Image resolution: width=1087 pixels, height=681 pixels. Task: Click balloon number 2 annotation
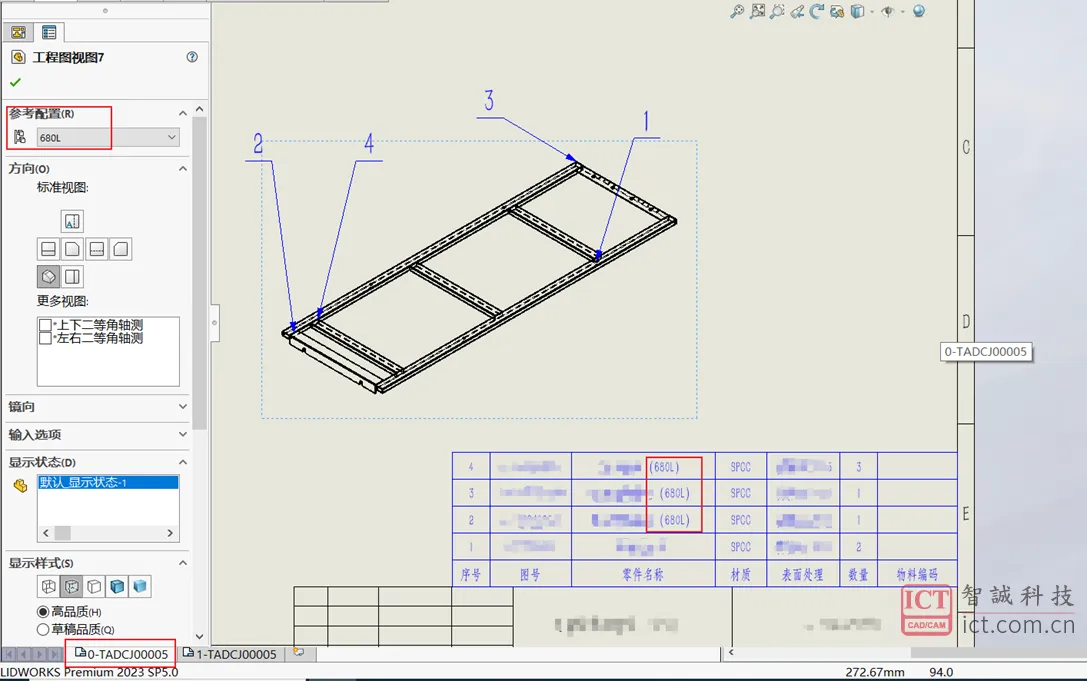(258, 144)
